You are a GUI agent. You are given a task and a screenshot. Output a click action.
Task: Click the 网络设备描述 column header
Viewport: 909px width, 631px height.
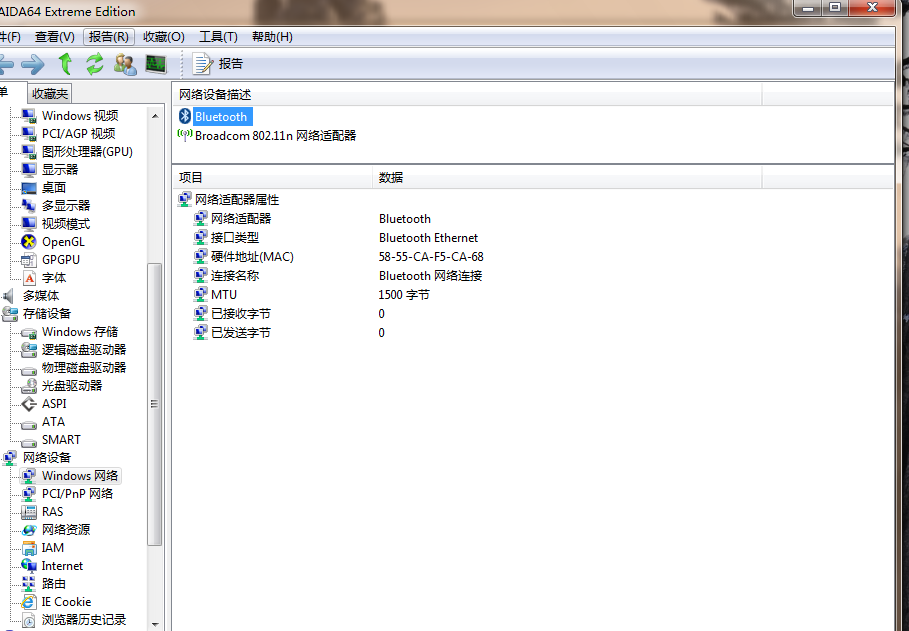467,95
